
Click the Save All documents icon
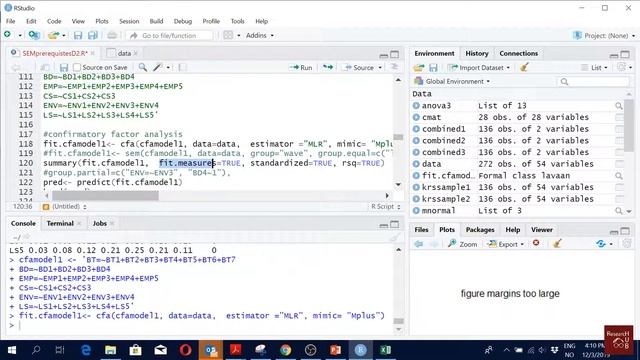[x=93, y=36]
